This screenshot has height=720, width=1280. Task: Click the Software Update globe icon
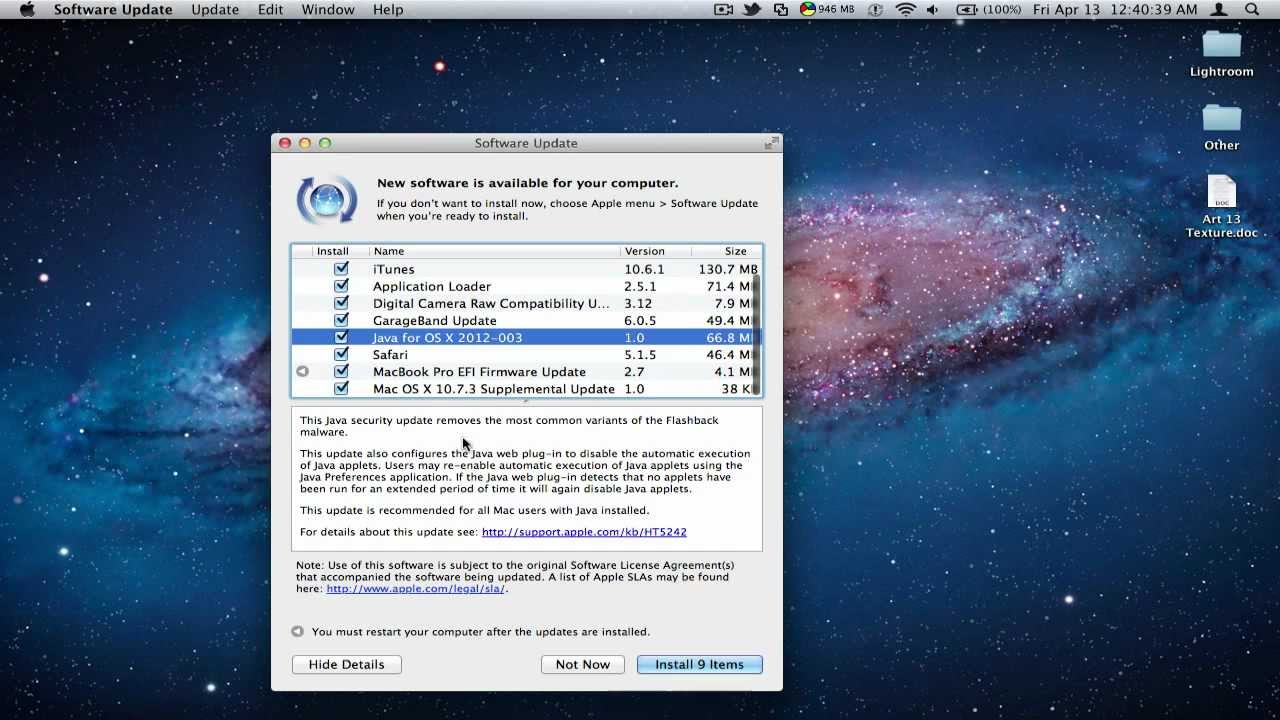(x=326, y=199)
